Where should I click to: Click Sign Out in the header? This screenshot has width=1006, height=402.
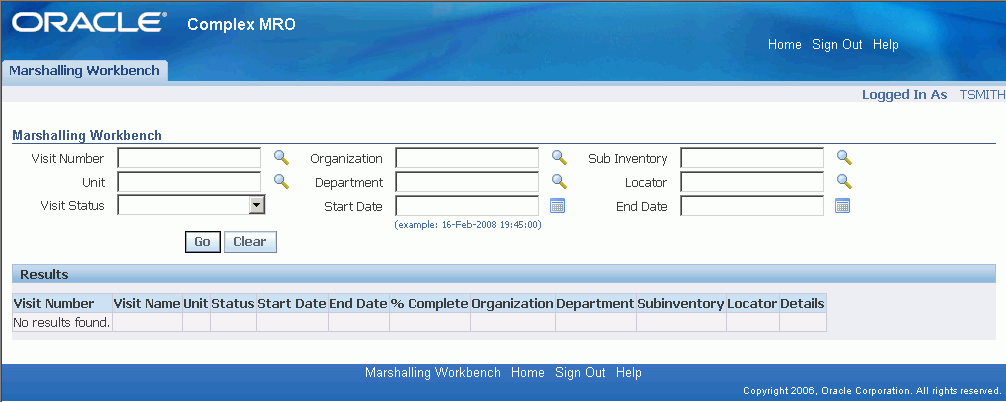pyautogui.click(x=837, y=44)
